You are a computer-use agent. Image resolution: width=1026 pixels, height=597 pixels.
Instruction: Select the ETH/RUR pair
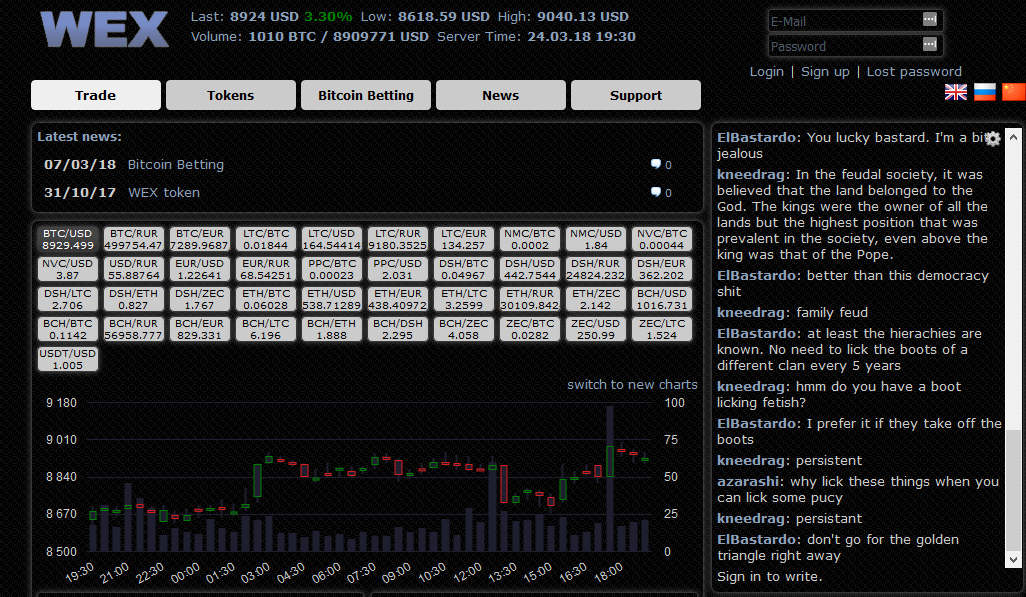pos(530,299)
